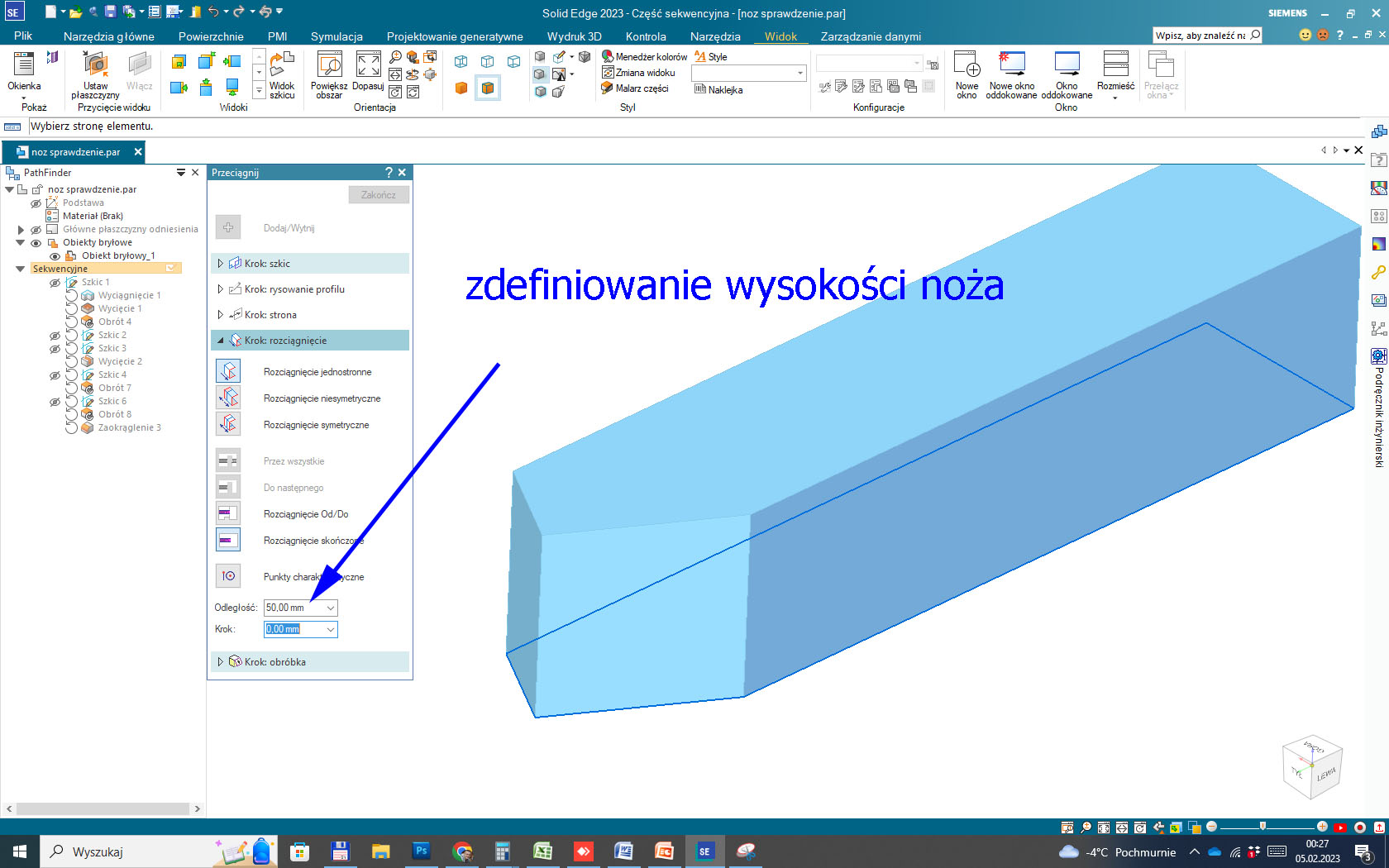Open the Plik menu

click(23, 36)
